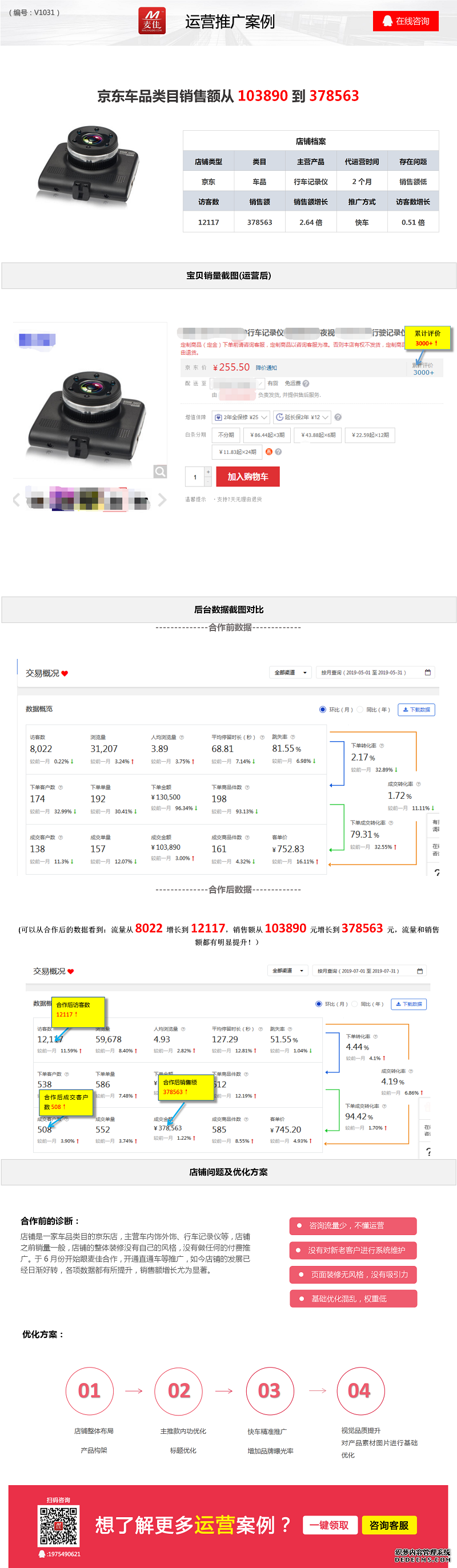
Task: Open 按月查询 2019-05-01 date selector
Action: point(375,673)
